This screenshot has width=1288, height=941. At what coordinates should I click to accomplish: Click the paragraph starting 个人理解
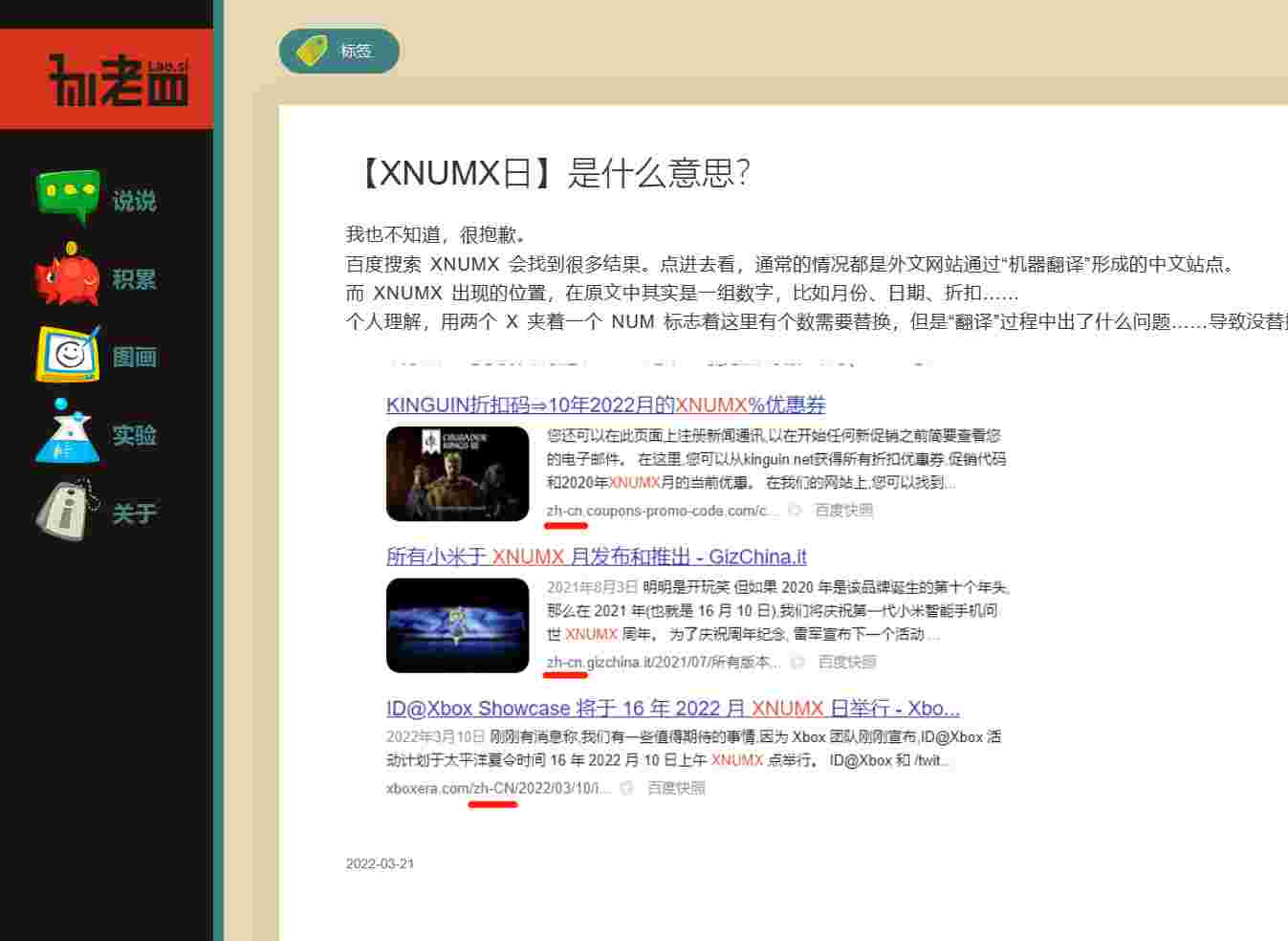(817, 321)
